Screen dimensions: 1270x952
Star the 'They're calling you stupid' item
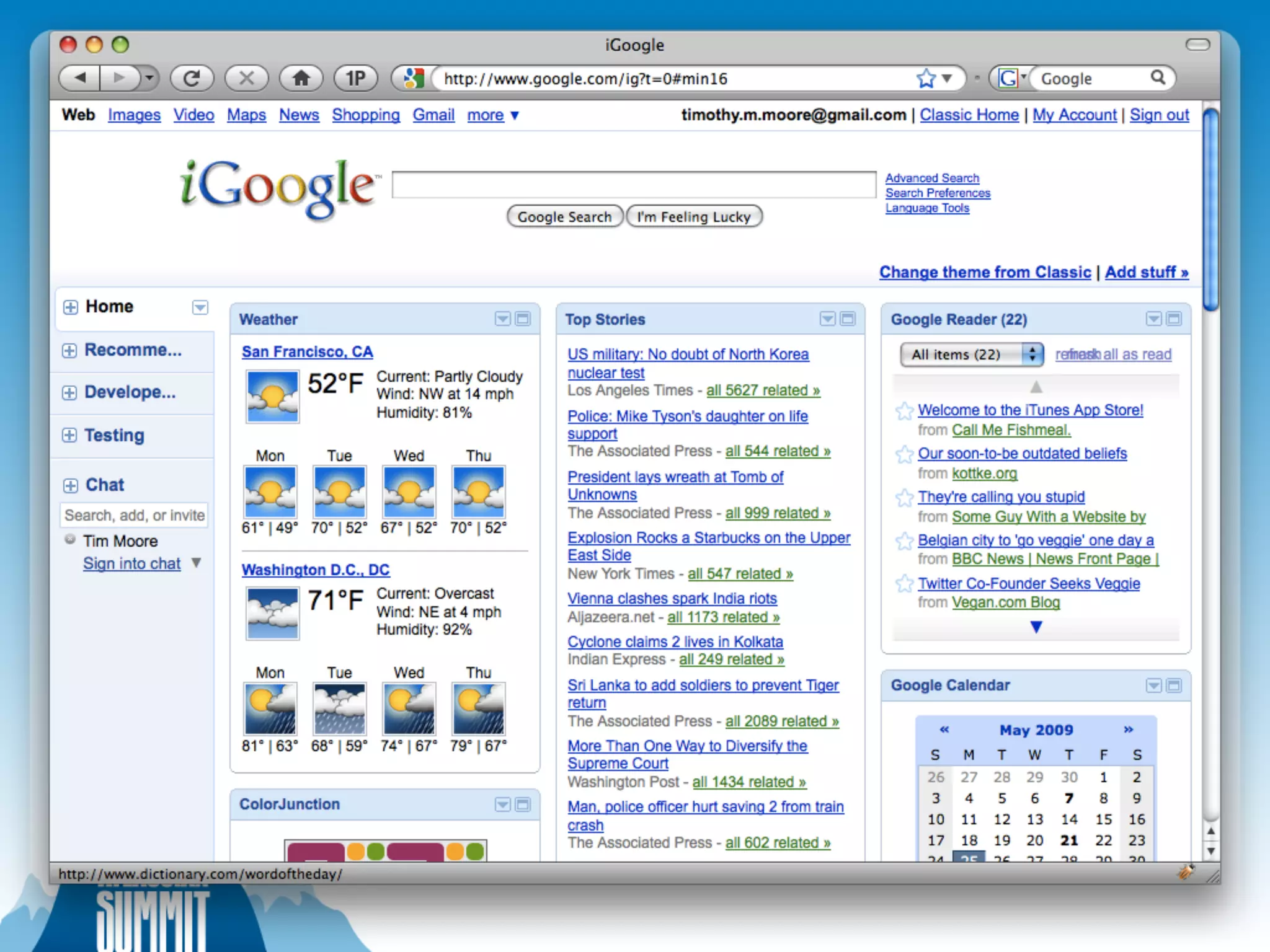[x=905, y=497]
